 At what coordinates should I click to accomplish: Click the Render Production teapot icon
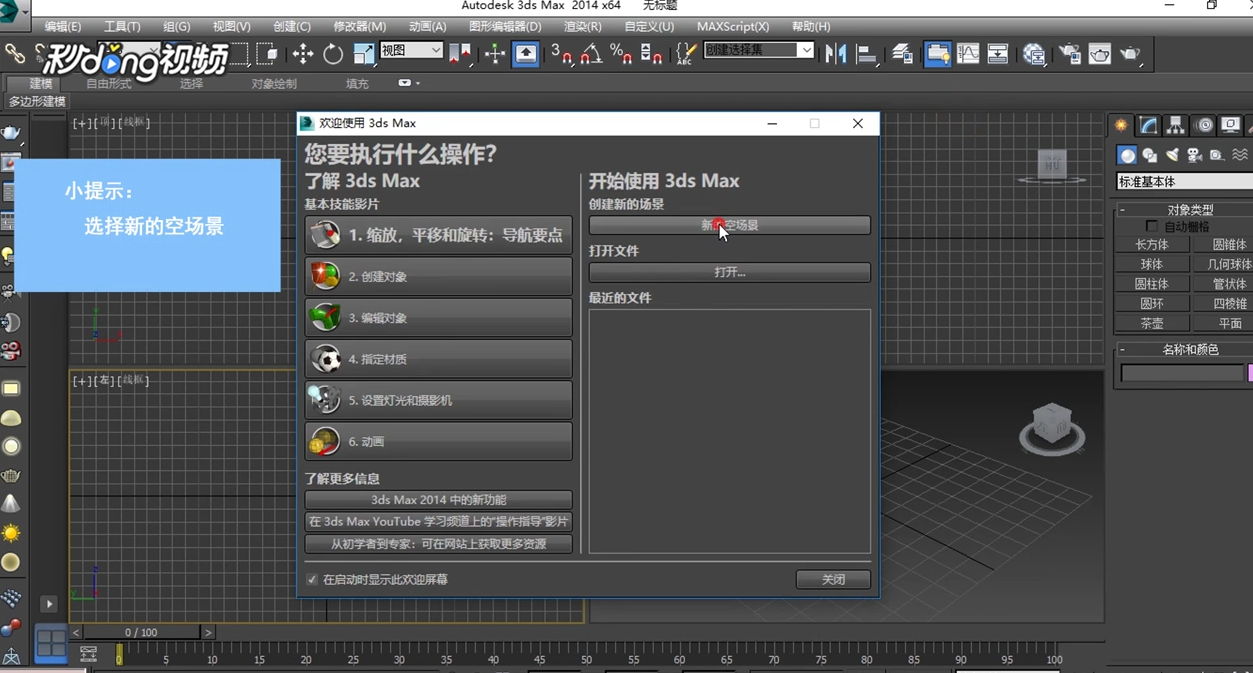pyautogui.click(x=1131, y=54)
